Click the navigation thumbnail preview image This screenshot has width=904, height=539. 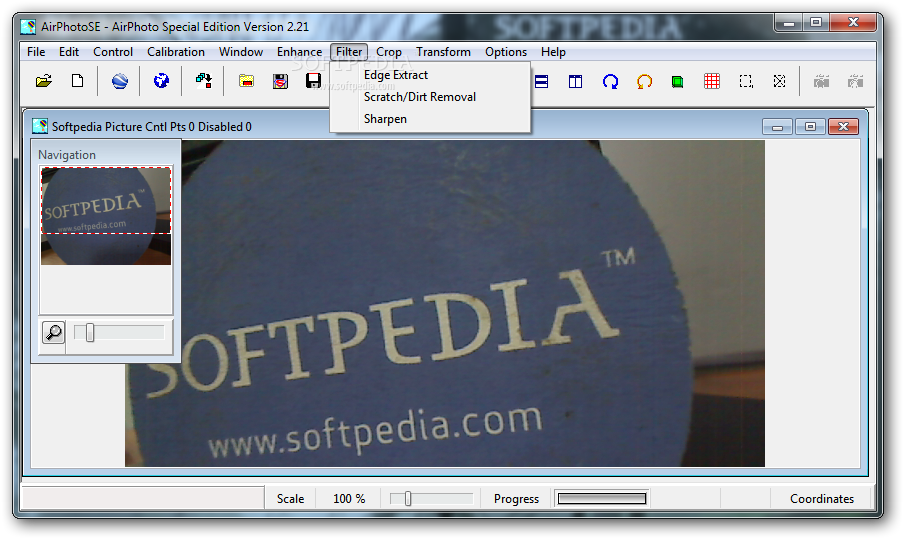point(106,216)
